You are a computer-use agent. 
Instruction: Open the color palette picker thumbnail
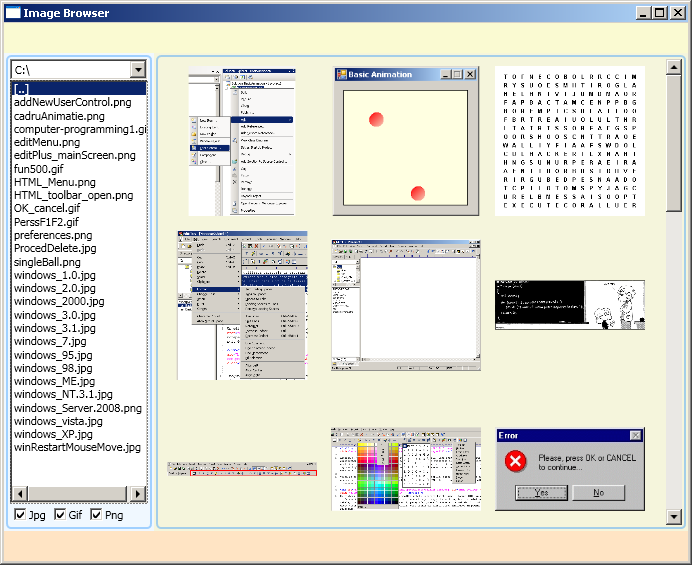[406, 468]
